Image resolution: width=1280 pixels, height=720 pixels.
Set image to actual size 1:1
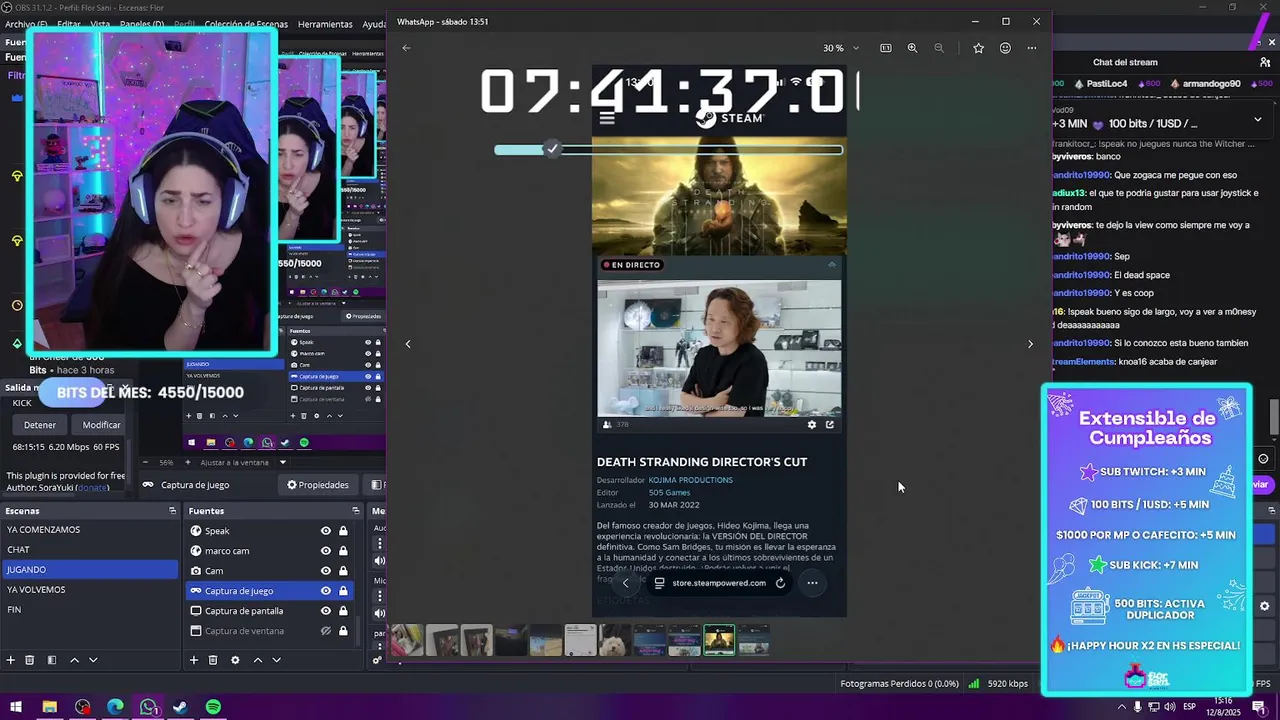(885, 48)
